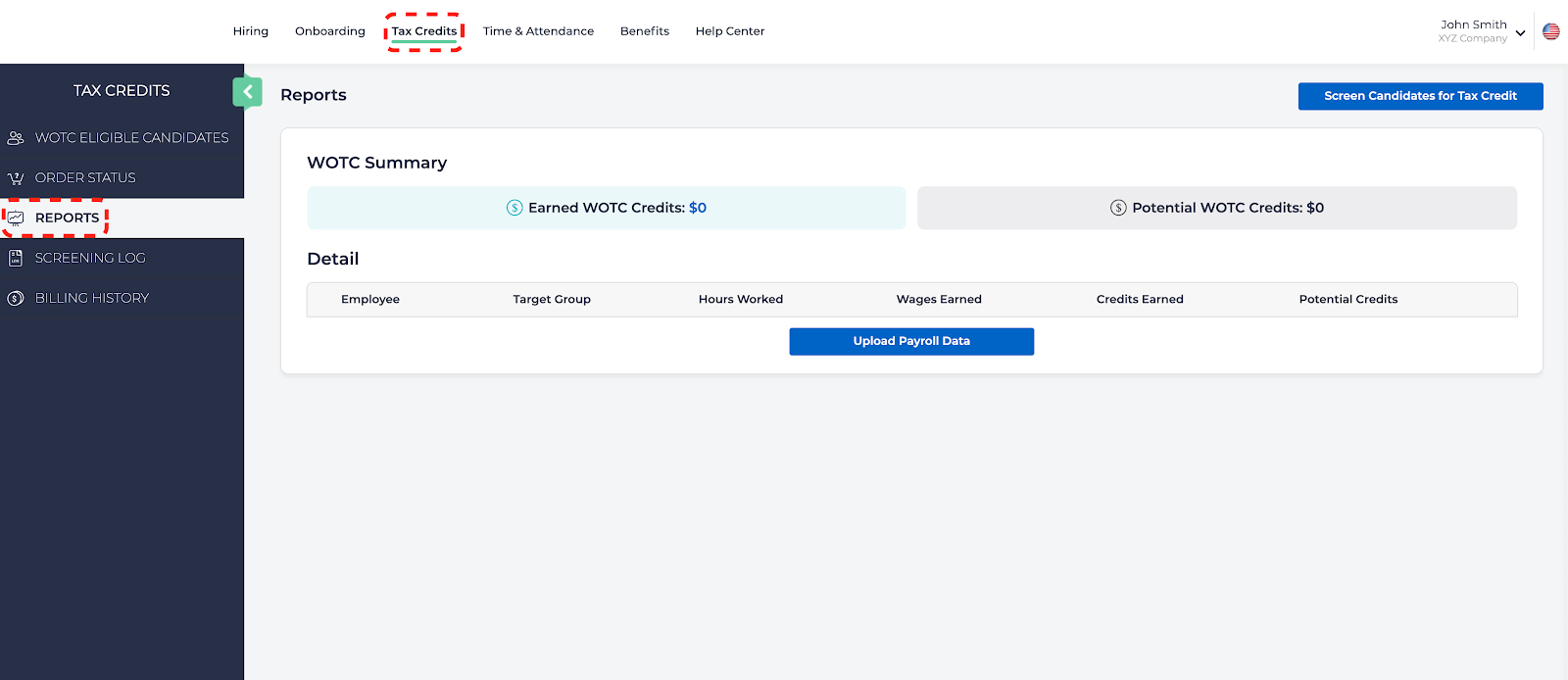Open the Help Center link

tap(730, 31)
